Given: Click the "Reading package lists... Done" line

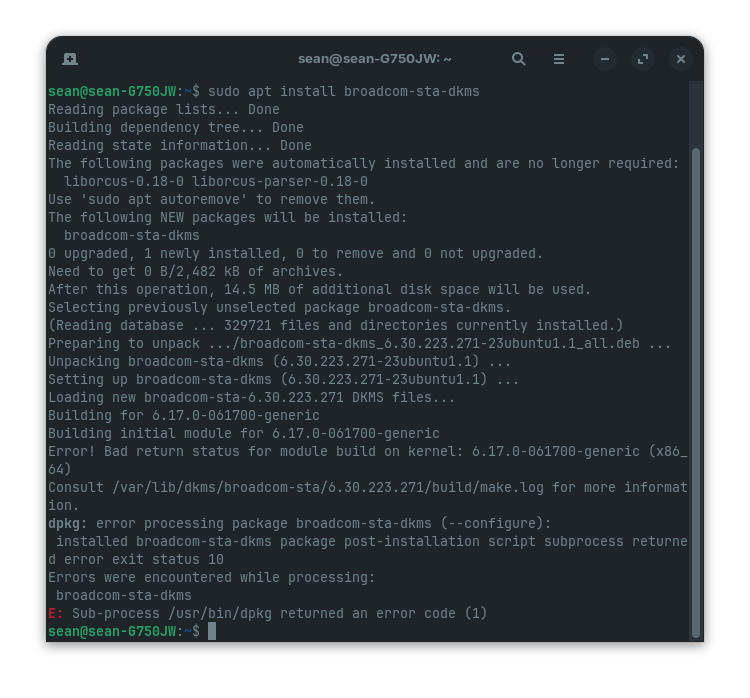Looking at the screenshot, I should tap(163, 109).
